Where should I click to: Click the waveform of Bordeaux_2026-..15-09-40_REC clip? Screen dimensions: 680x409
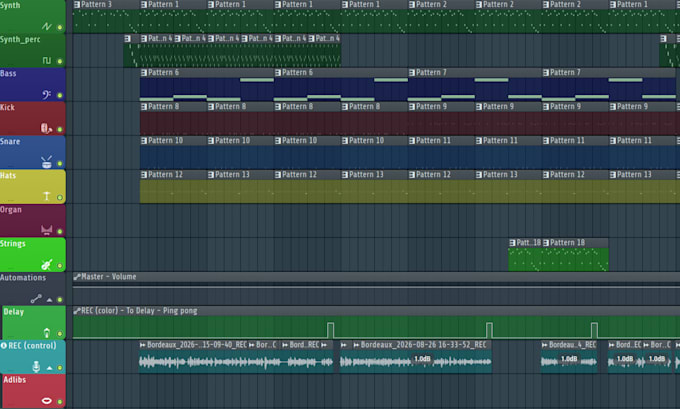pyautogui.click(x=195, y=362)
